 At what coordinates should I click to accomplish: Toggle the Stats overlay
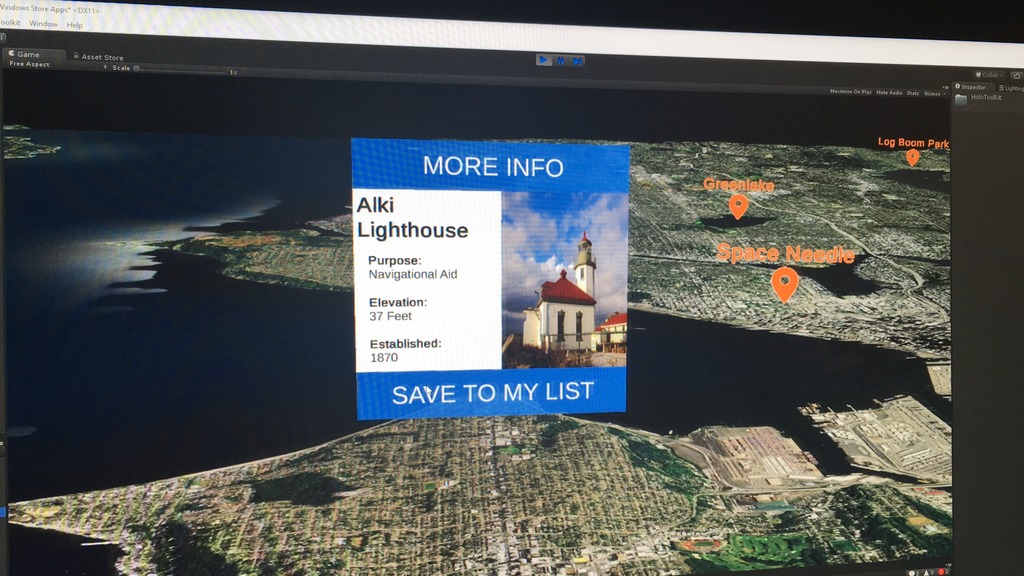(x=913, y=93)
